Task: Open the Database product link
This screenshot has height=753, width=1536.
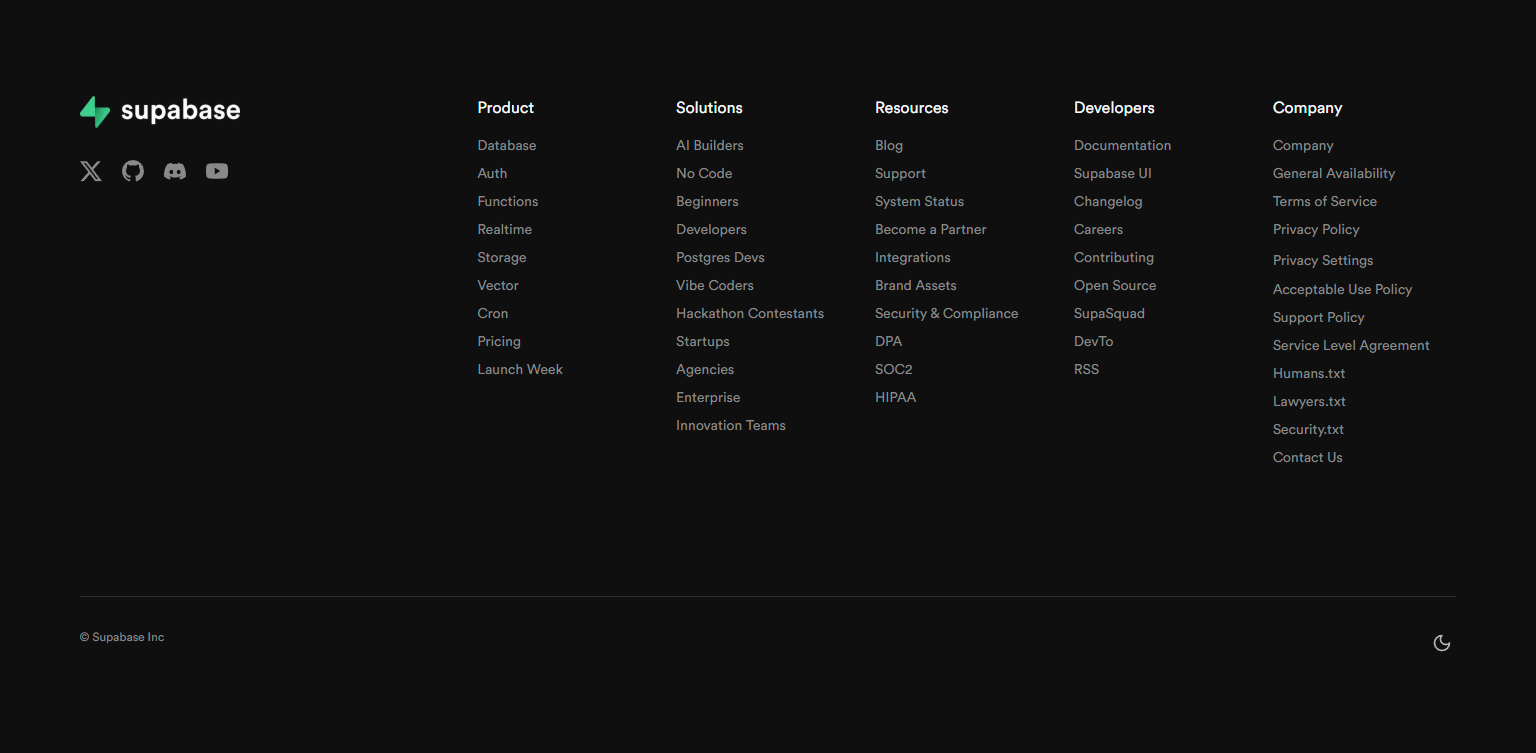Action: pos(506,145)
